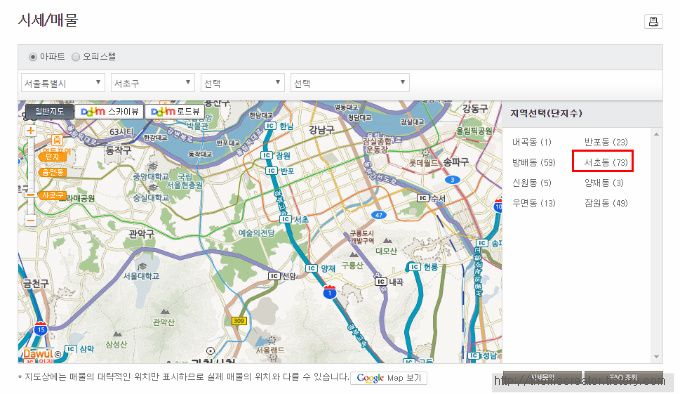Screen dimensions: 680x394
Task: Click the 양재 IC marker on map
Action: point(320,268)
